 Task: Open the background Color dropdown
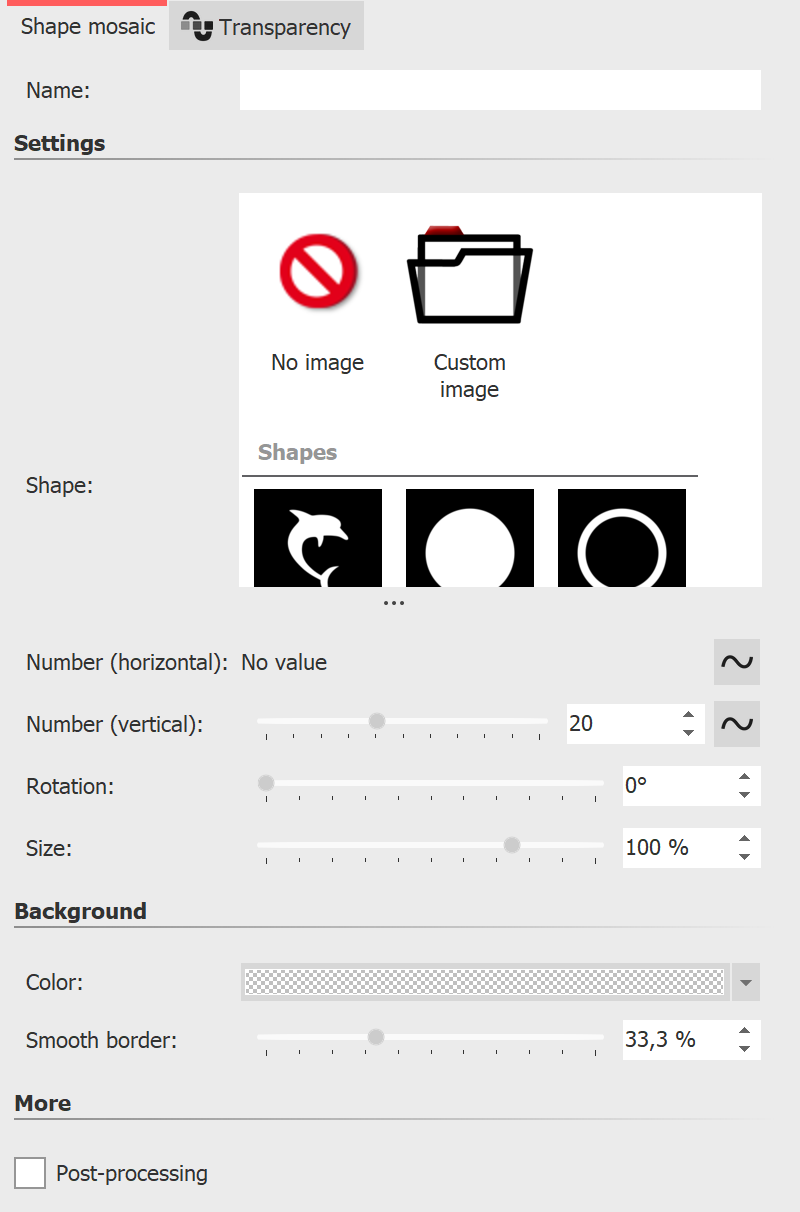[745, 982]
